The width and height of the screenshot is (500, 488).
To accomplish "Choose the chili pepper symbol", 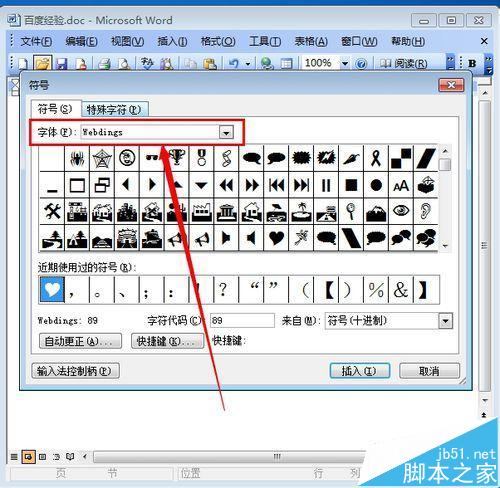I will [351, 158].
